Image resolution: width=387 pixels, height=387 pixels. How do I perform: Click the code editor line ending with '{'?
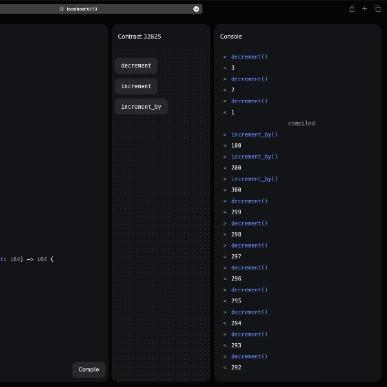tap(27, 259)
